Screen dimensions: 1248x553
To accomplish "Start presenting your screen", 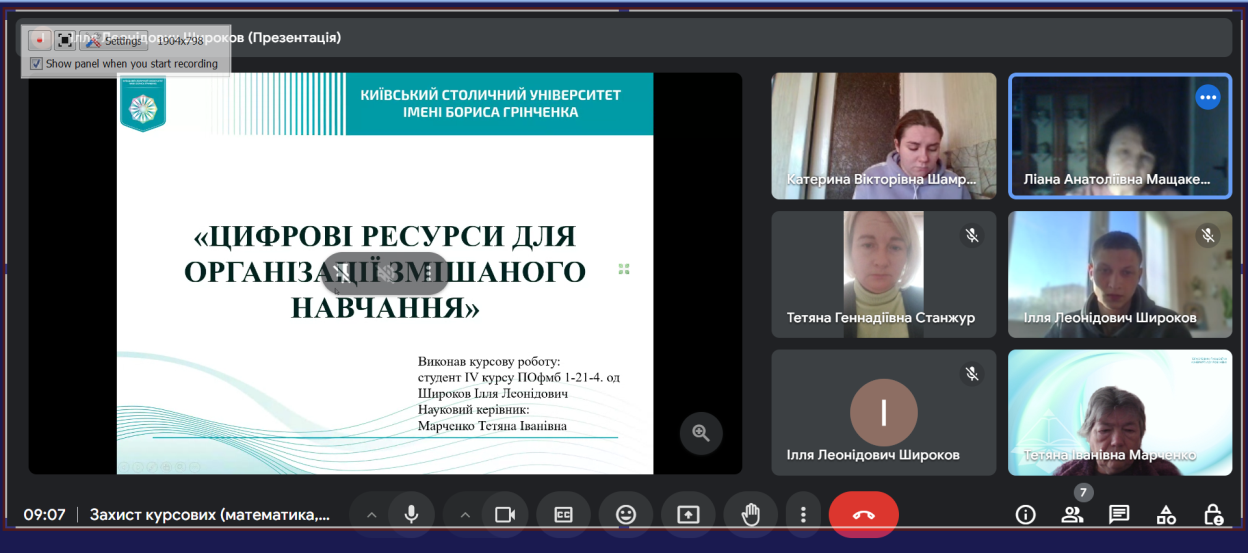I will (x=688, y=514).
